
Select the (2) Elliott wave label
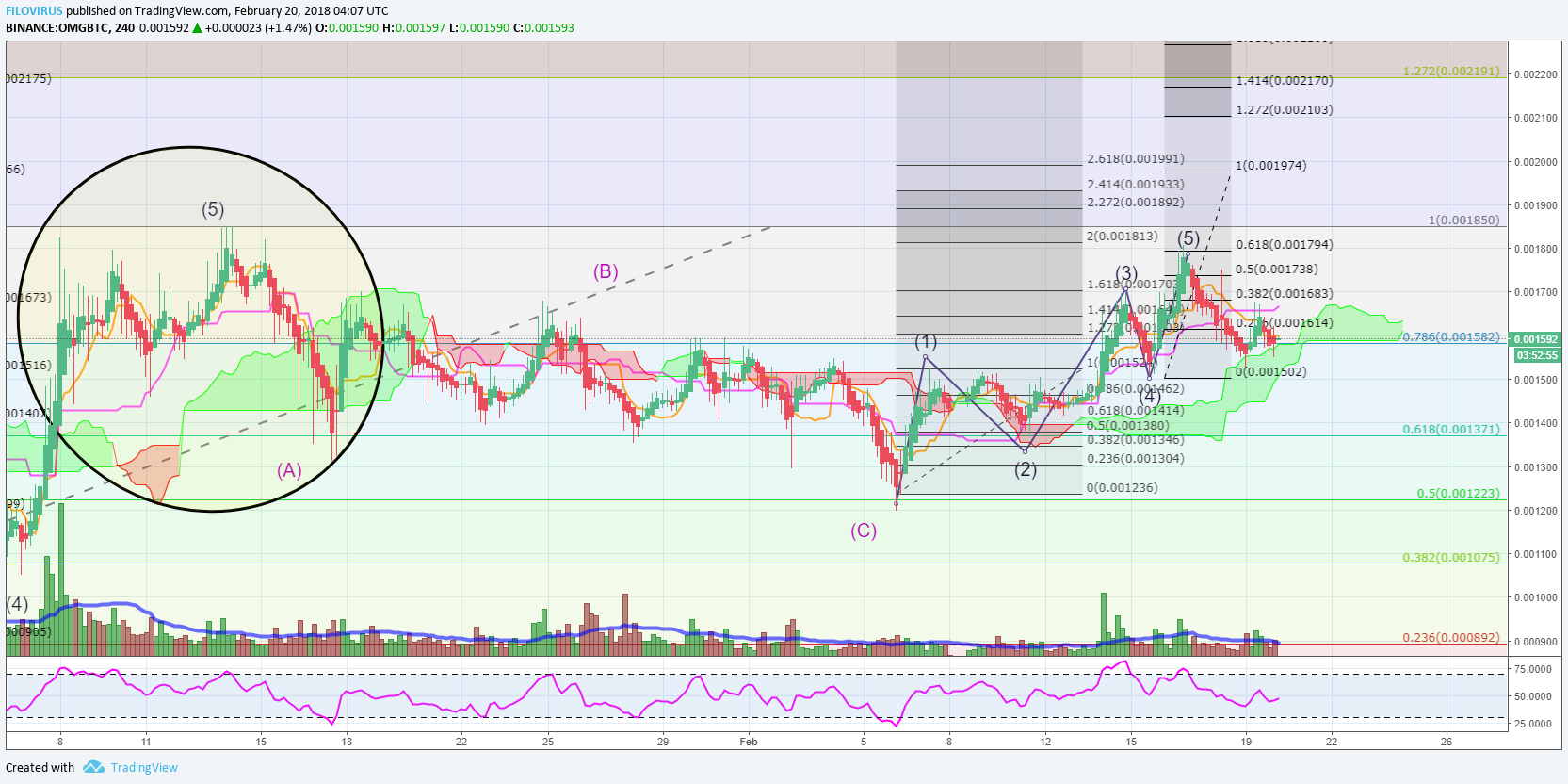click(x=1026, y=468)
